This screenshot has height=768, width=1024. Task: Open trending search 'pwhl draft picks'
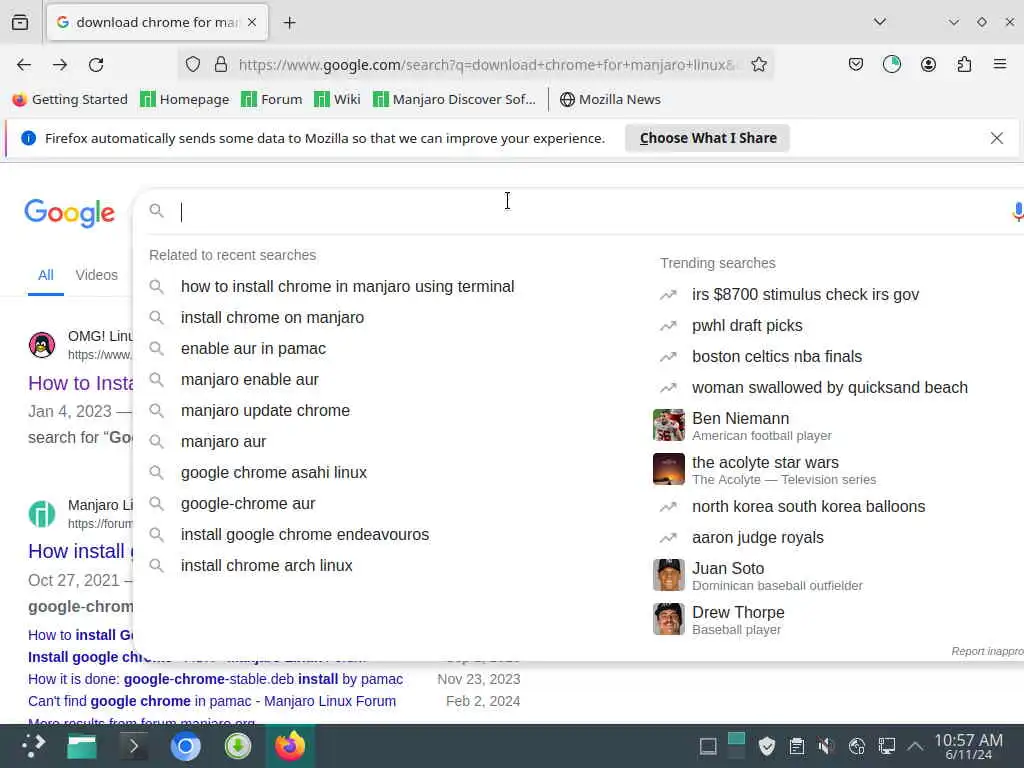pyautogui.click(x=747, y=325)
